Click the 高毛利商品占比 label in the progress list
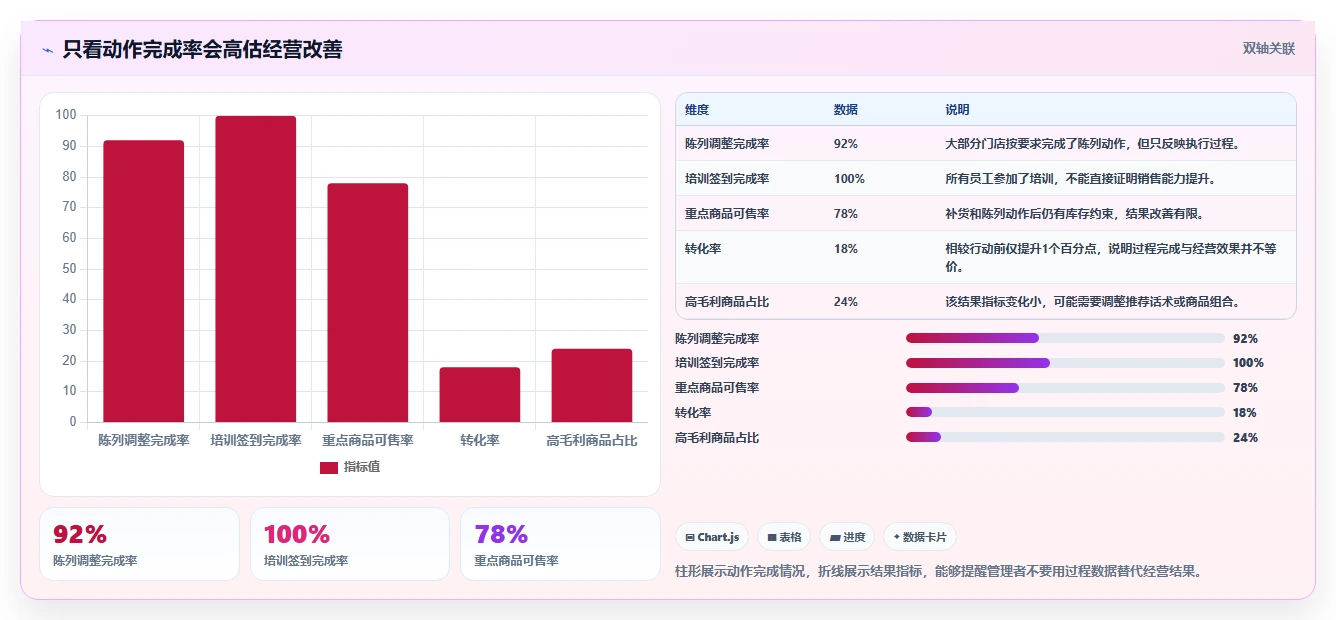1336x620 pixels. click(717, 438)
